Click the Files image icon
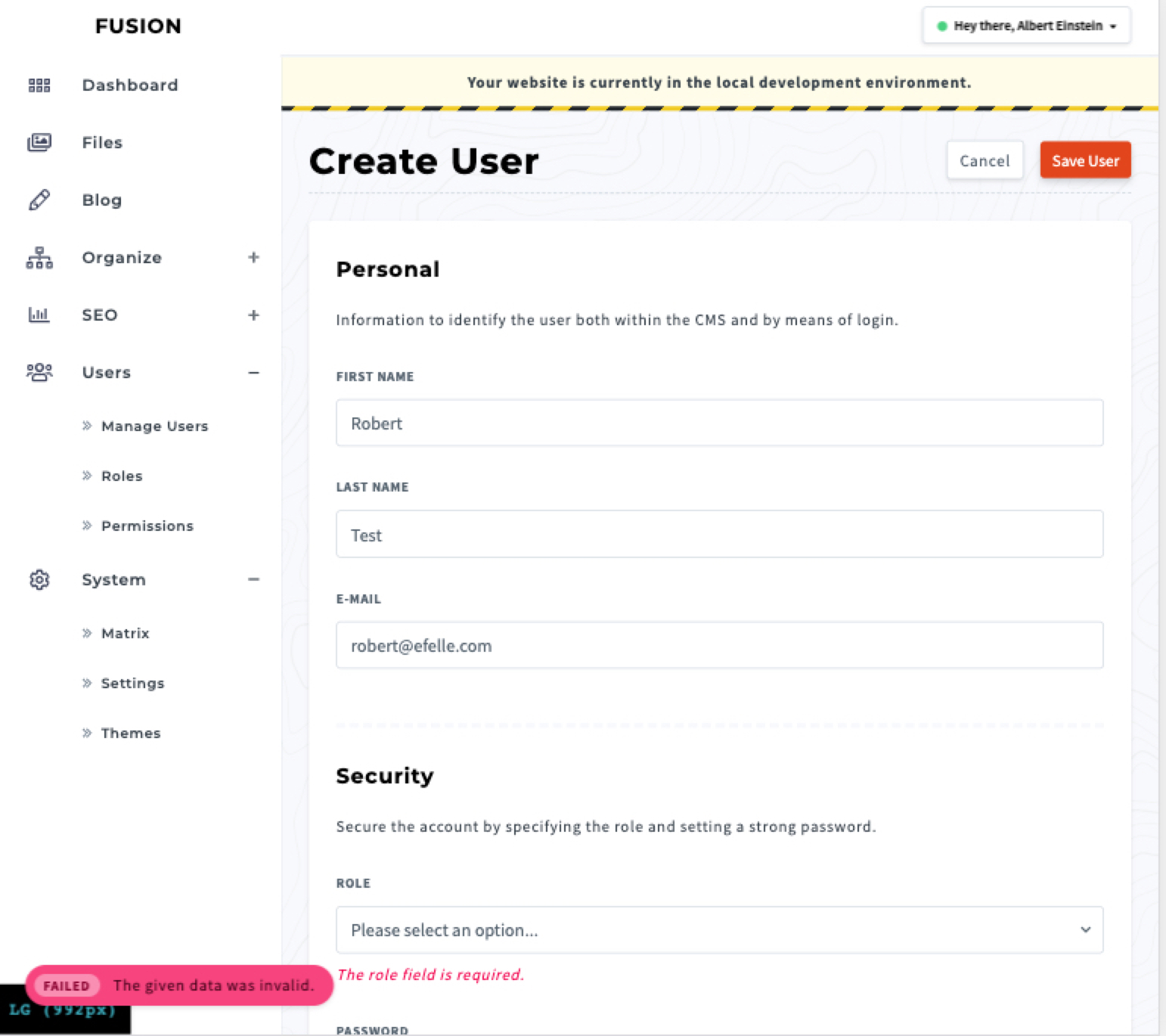Image resolution: width=1166 pixels, height=1036 pixels. (x=39, y=142)
